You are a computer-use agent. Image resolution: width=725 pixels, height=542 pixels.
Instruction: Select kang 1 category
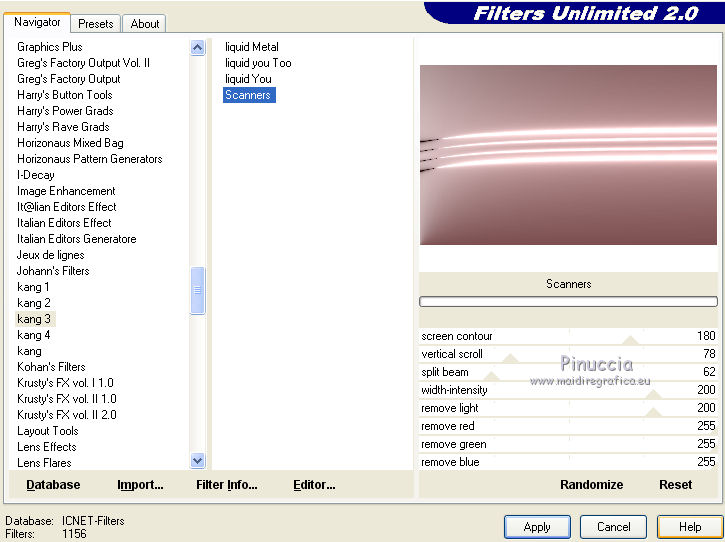[x=33, y=287]
